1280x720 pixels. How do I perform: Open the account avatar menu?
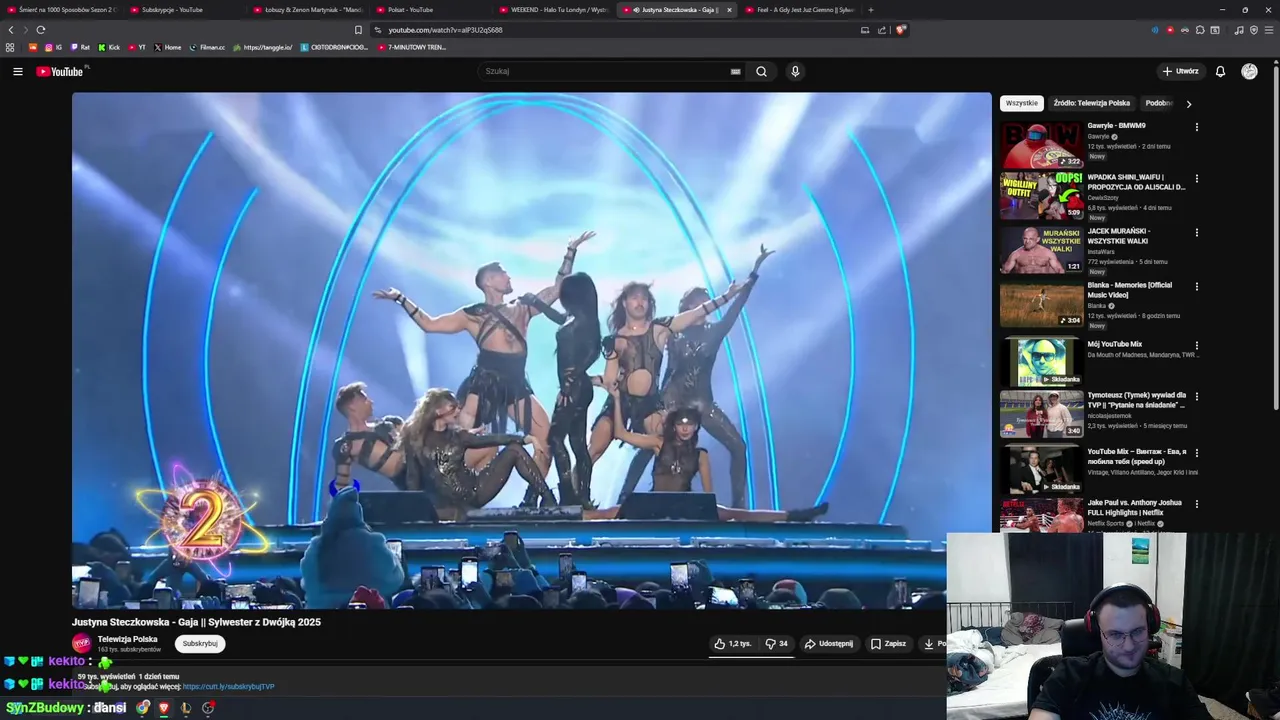tap(1249, 71)
